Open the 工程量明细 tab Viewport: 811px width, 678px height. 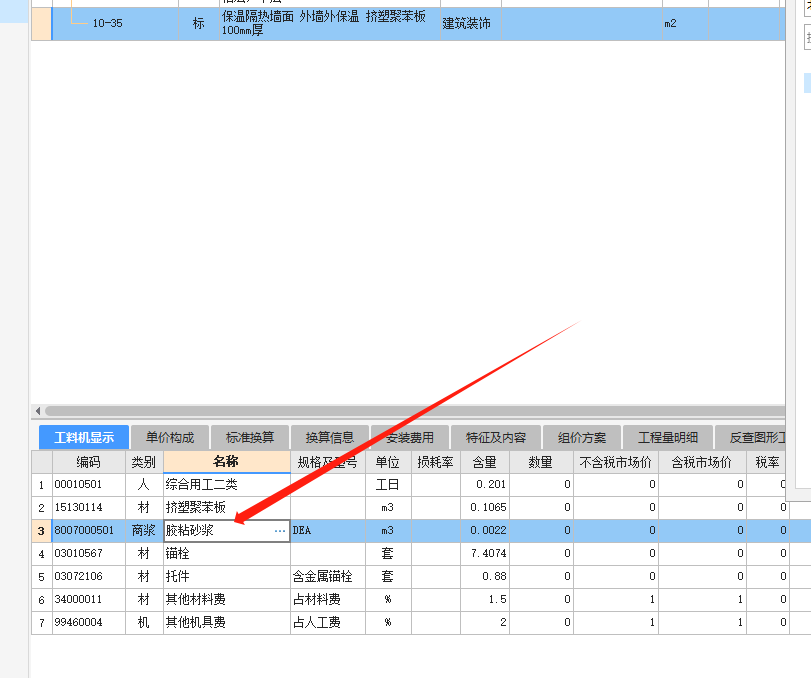click(x=668, y=438)
